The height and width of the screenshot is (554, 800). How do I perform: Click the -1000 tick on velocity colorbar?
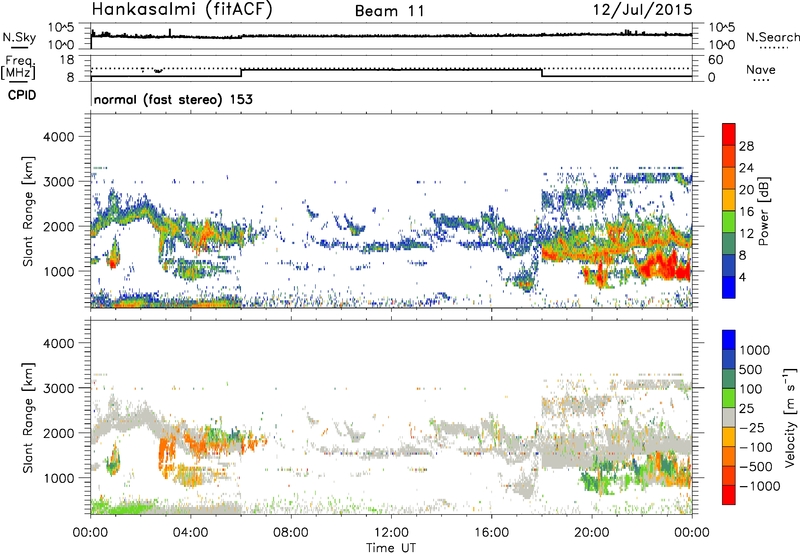click(760, 486)
